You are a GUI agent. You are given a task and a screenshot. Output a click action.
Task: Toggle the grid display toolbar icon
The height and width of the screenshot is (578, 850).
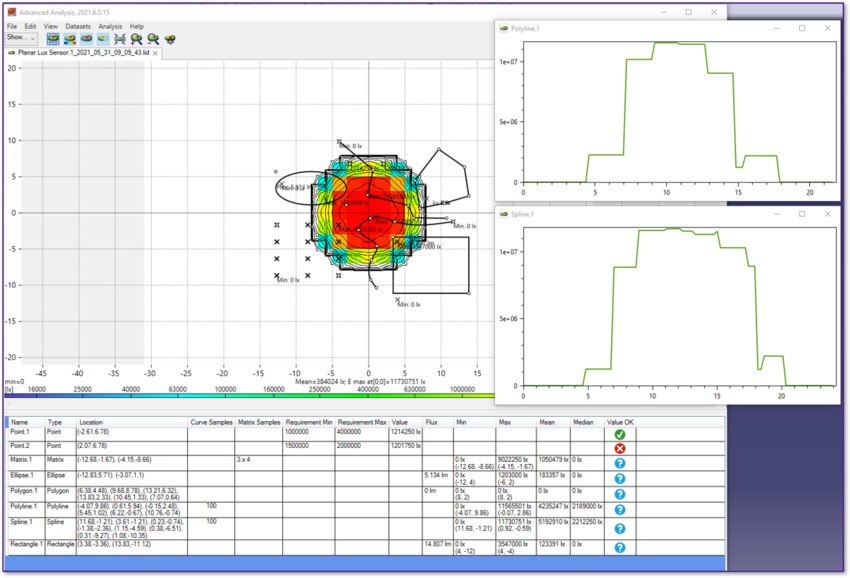(53, 39)
